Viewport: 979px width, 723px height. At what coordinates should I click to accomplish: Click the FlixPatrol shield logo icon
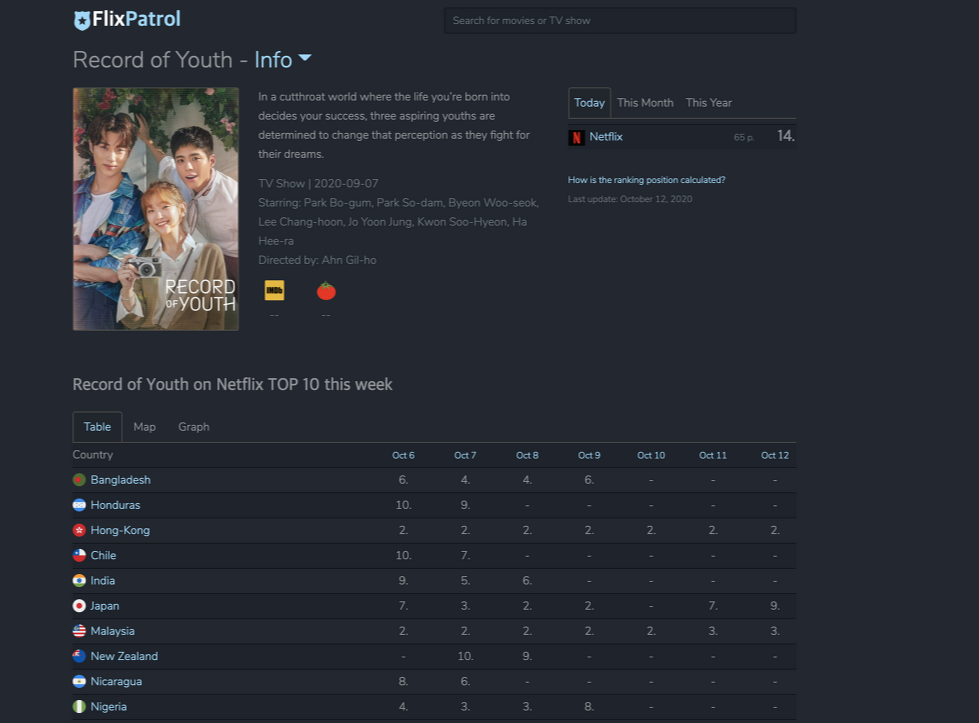(82, 20)
